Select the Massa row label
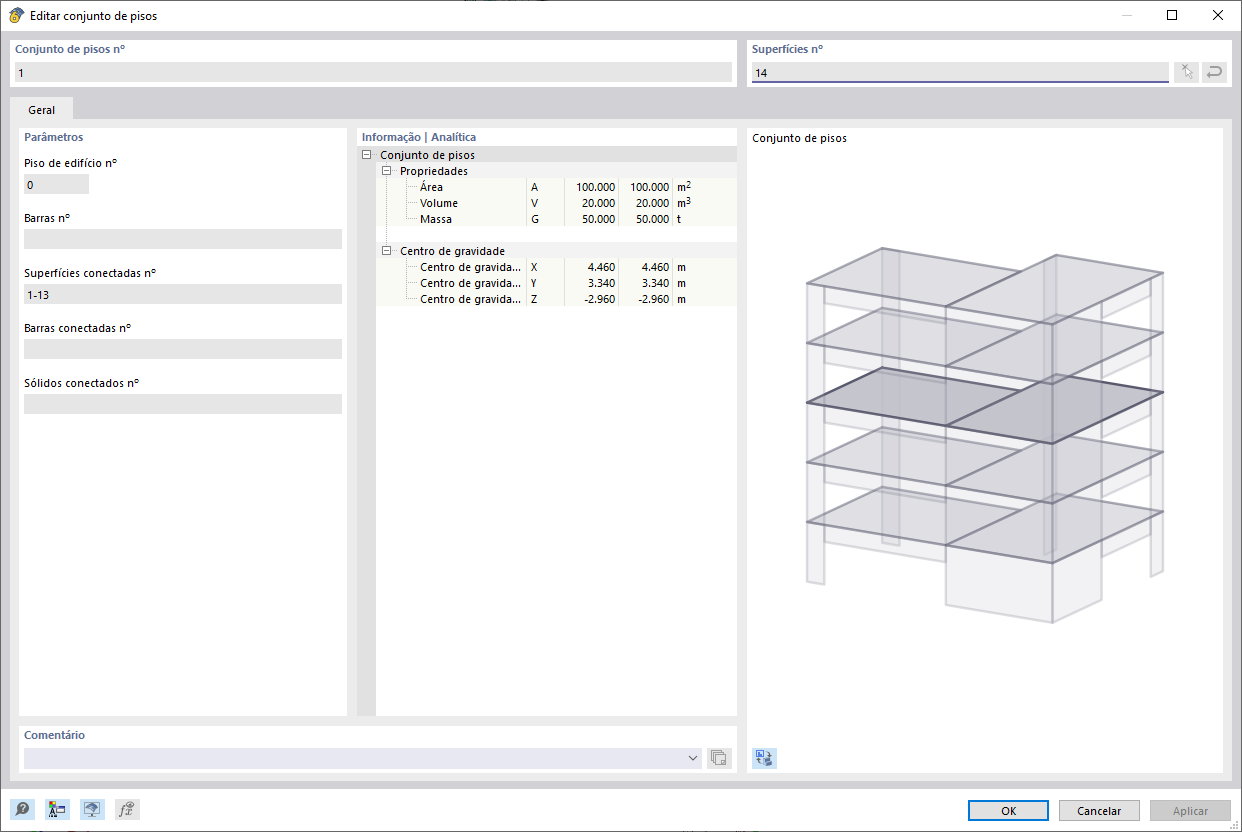1242x832 pixels. point(436,219)
